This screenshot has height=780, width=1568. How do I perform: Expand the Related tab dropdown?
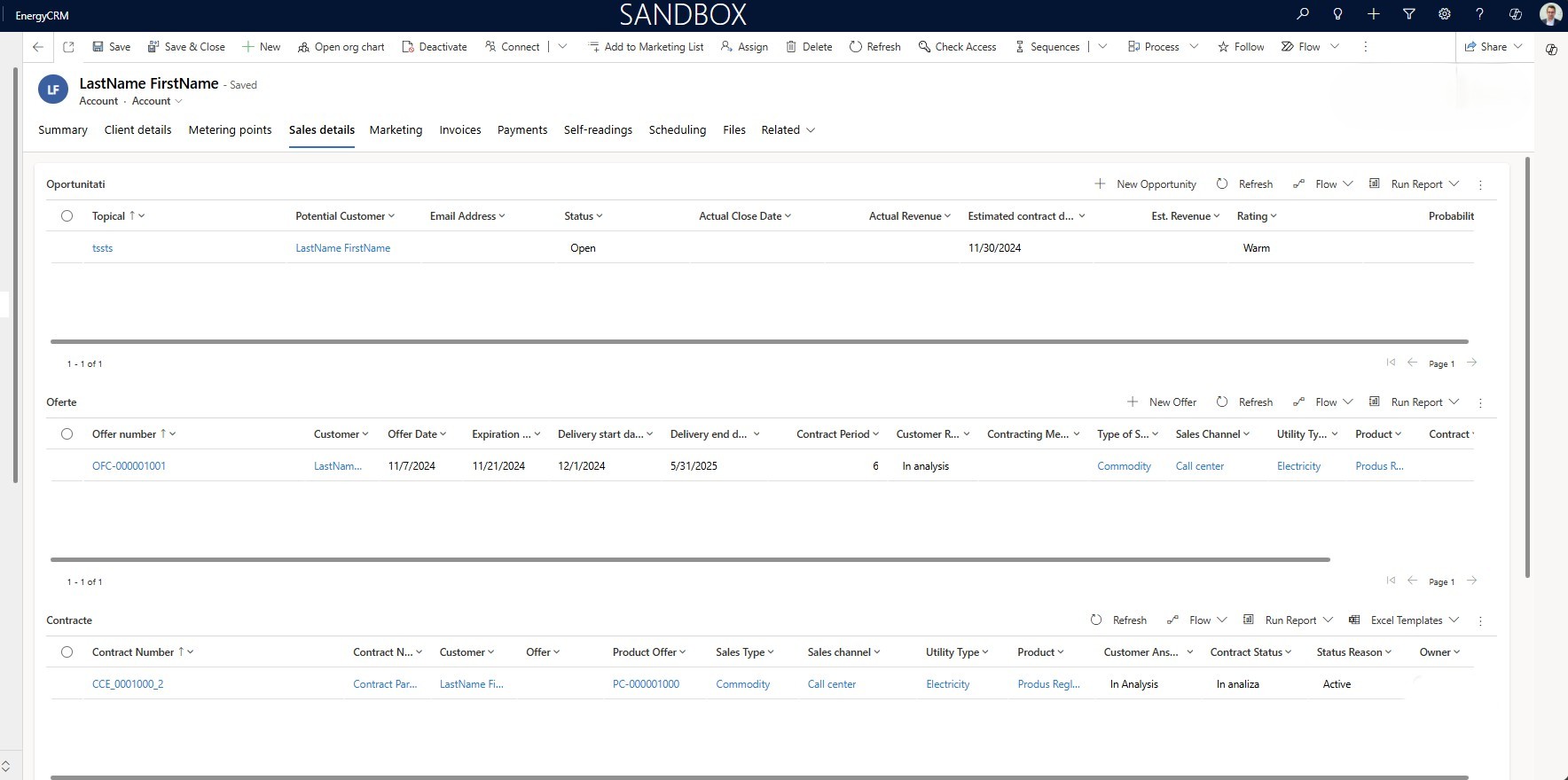coord(788,130)
